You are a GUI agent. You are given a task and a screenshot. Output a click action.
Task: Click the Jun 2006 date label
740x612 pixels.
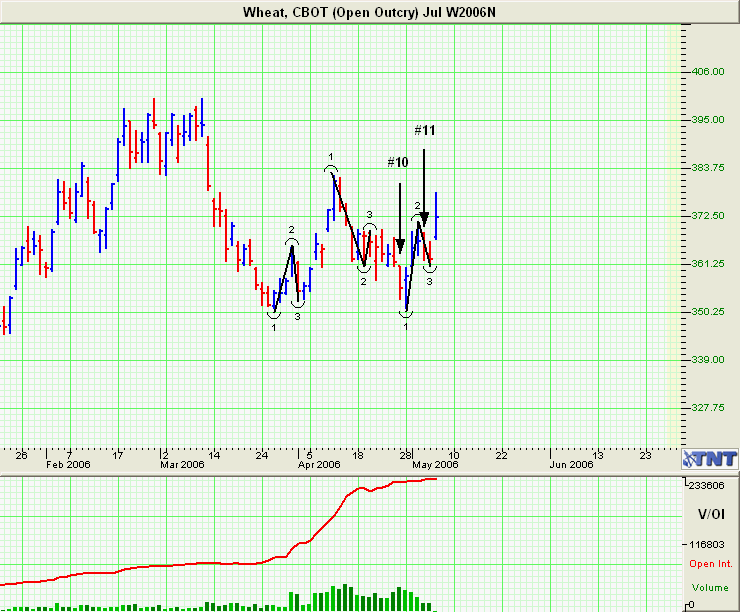point(571,465)
